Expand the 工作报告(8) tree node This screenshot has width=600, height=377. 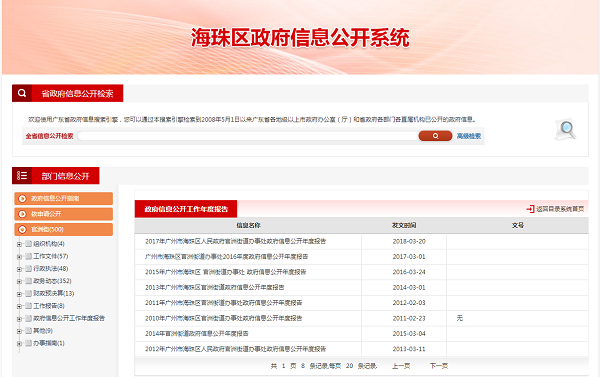click(x=19, y=307)
